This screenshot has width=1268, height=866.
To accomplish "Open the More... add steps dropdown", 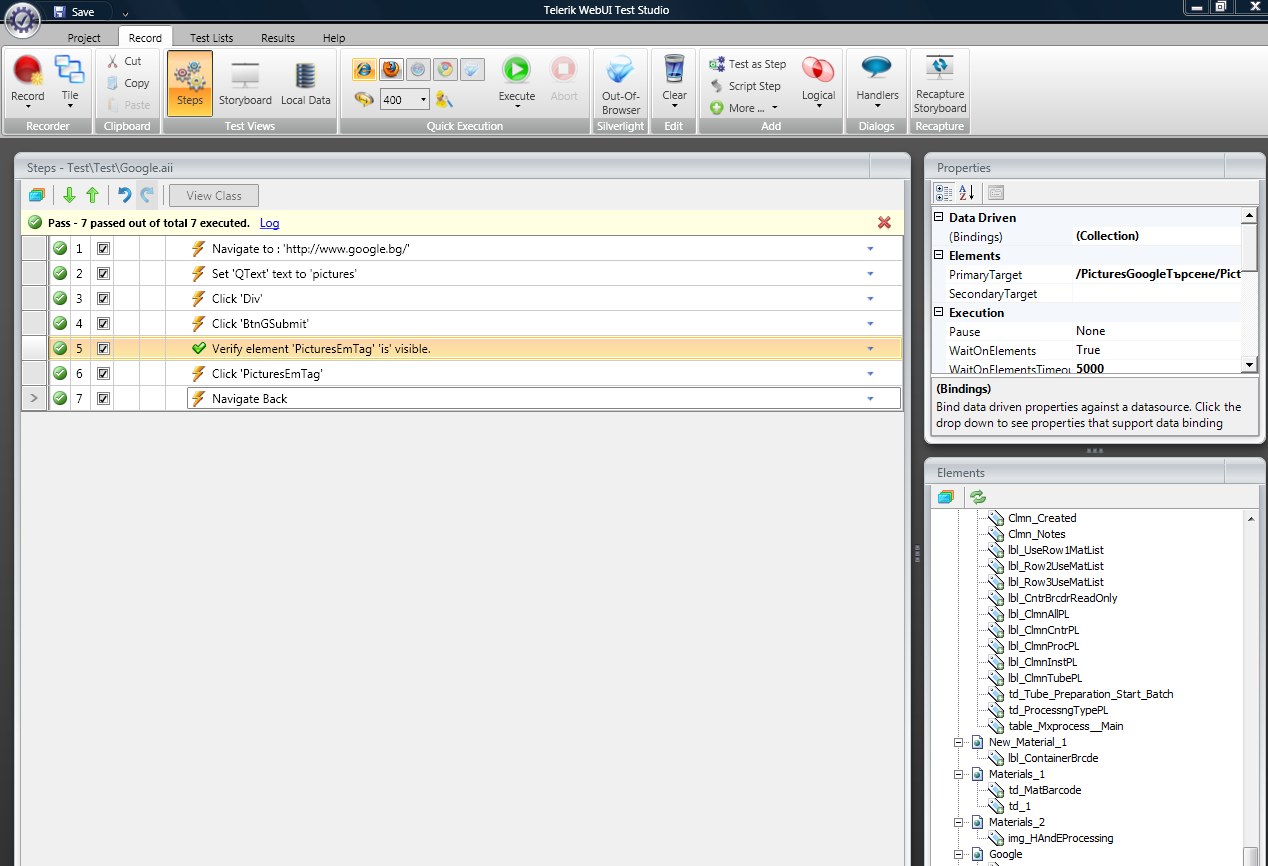I will click(x=744, y=108).
